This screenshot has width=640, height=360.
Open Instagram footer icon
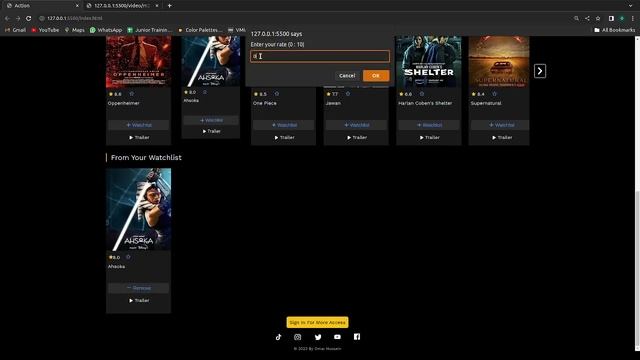point(298,337)
